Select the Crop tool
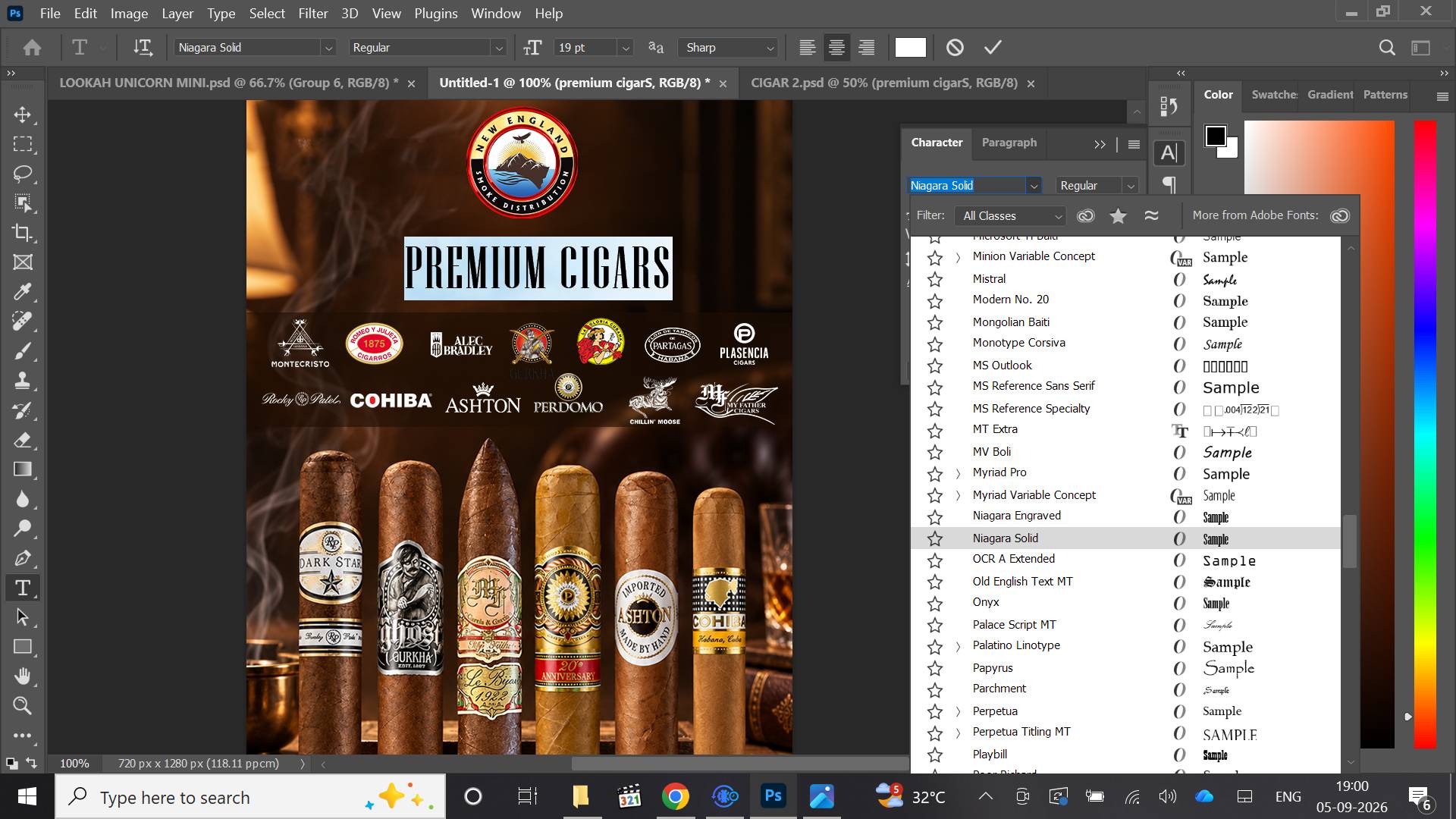 coord(22,233)
